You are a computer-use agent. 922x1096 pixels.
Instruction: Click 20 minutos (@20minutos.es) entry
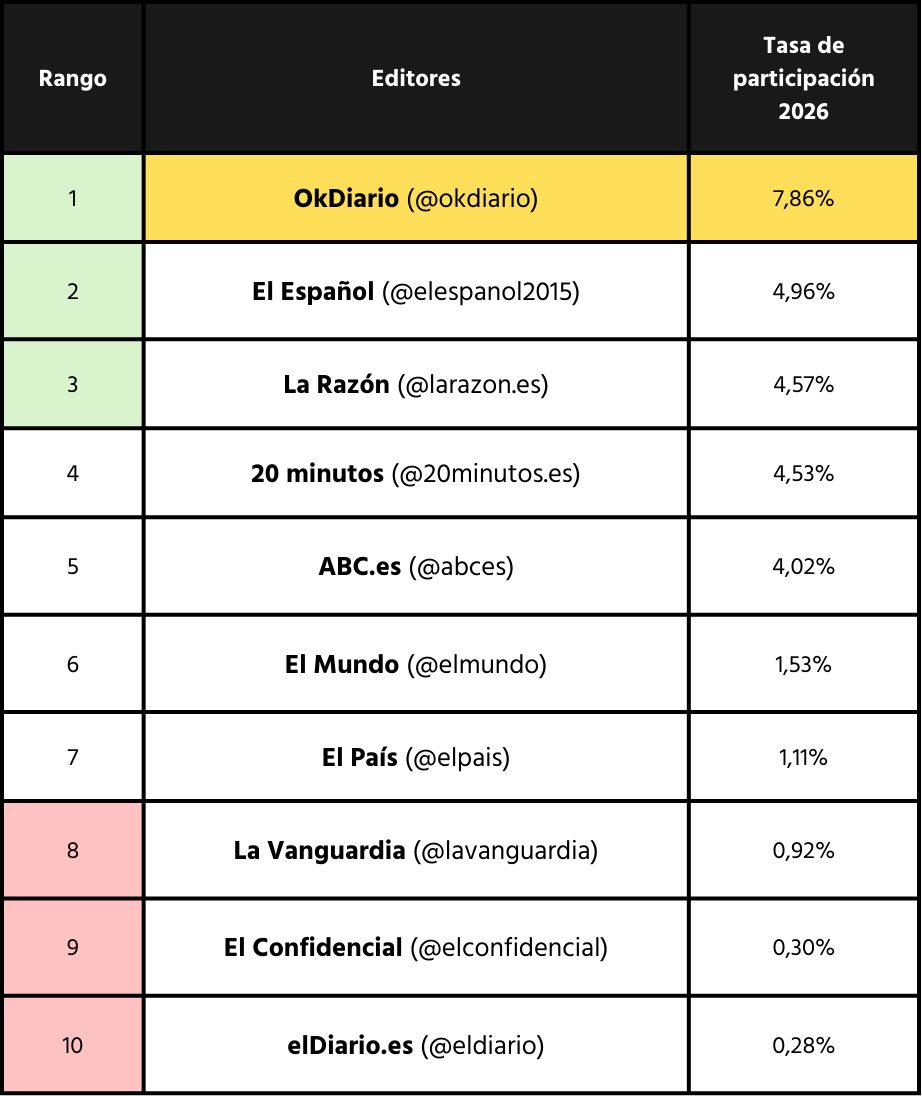(x=416, y=473)
